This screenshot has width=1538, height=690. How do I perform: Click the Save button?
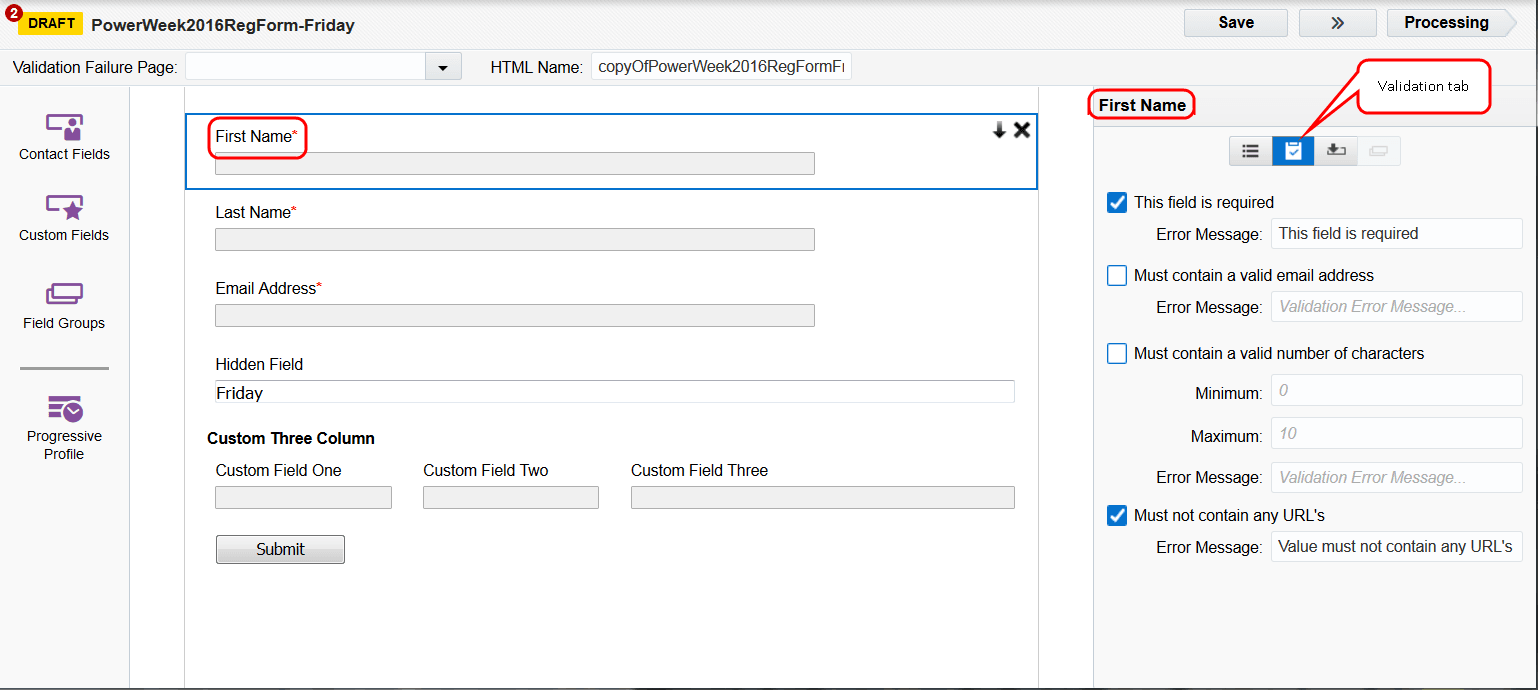coord(1235,22)
